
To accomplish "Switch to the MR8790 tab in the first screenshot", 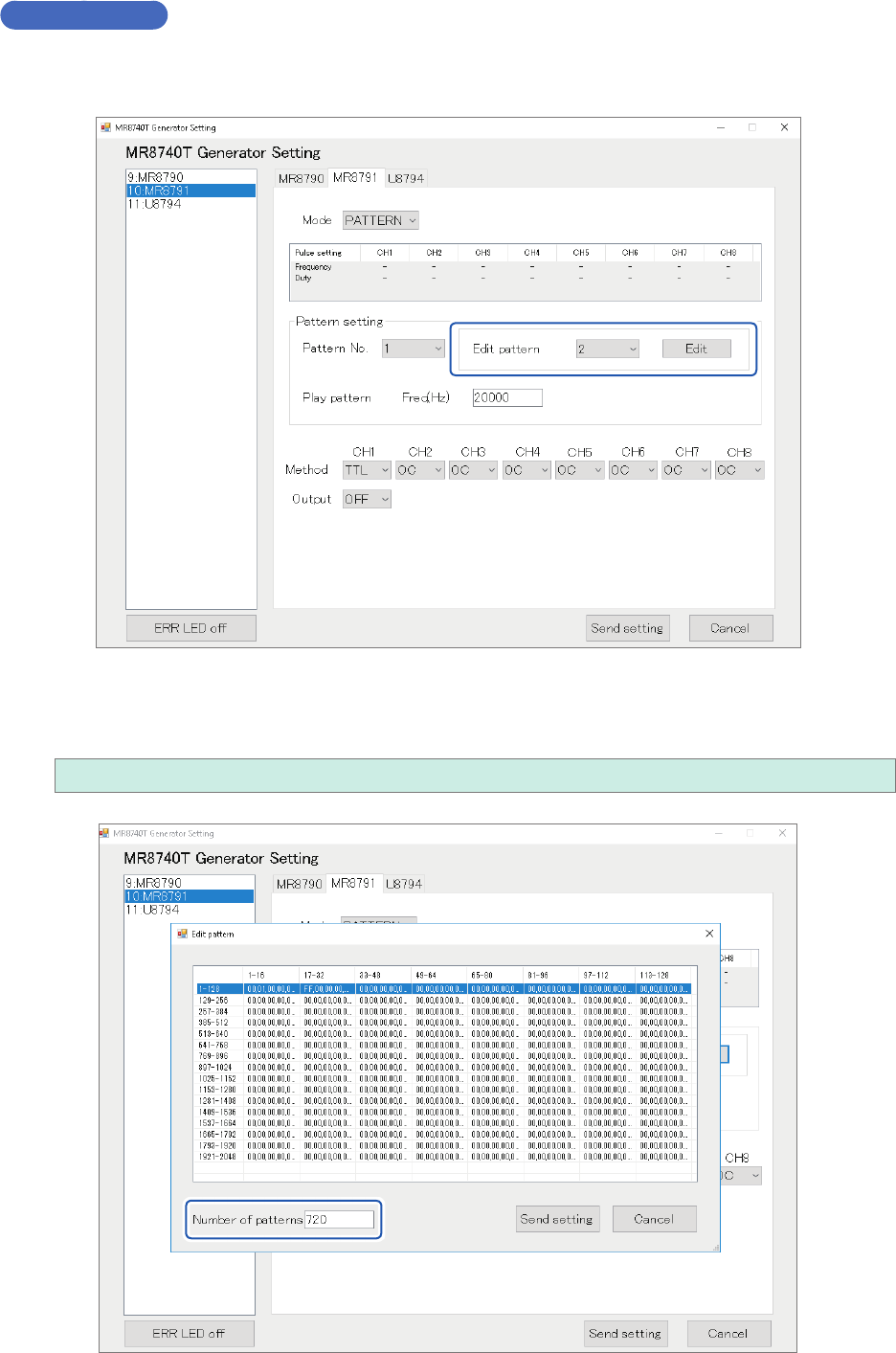I will (x=302, y=179).
